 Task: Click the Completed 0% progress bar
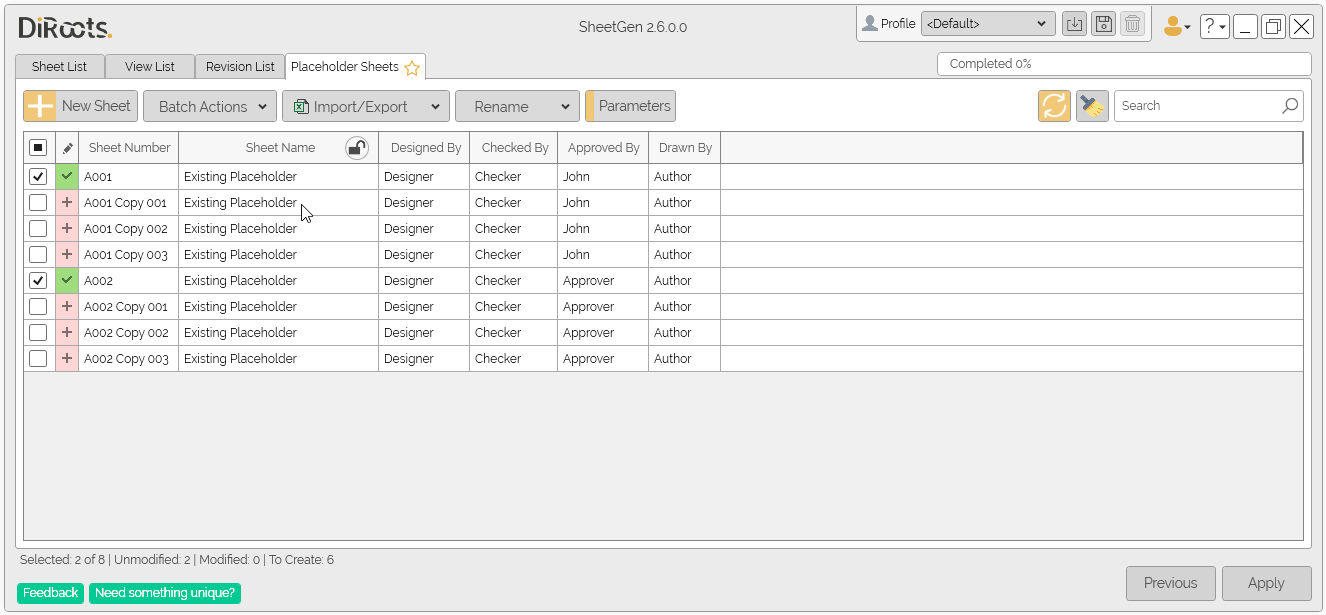(1123, 63)
